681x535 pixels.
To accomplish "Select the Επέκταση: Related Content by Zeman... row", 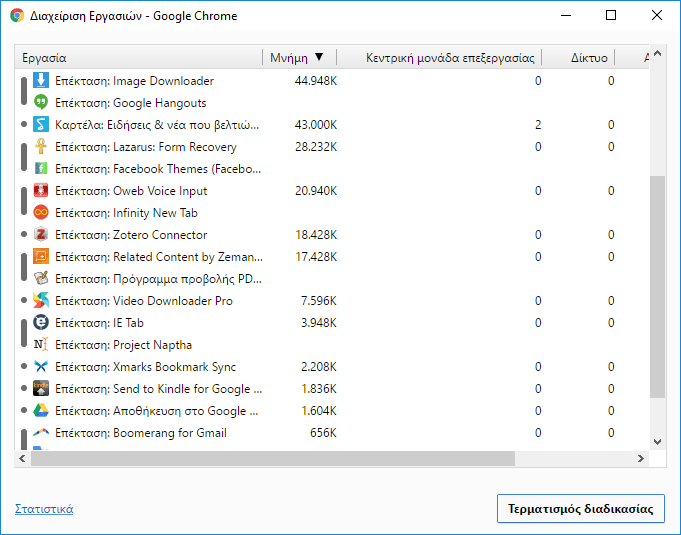I will pos(332,257).
